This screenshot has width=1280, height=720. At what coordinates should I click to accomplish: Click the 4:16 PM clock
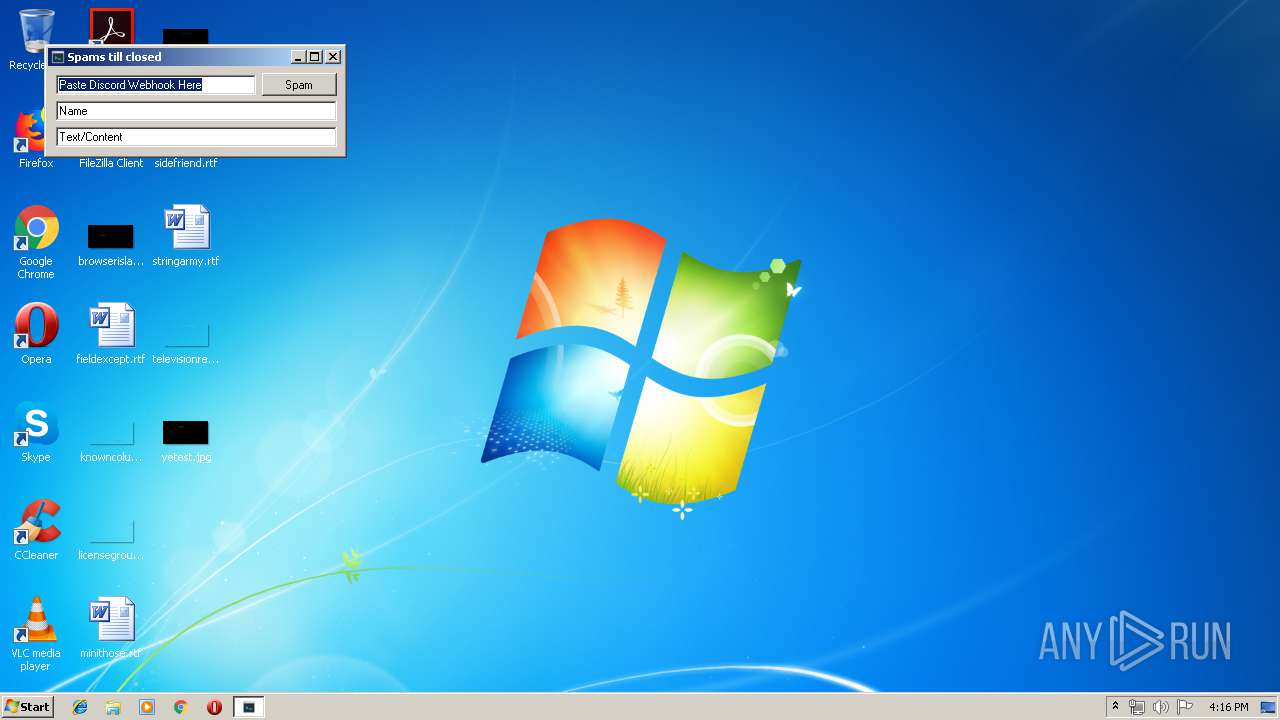tap(1228, 707)
